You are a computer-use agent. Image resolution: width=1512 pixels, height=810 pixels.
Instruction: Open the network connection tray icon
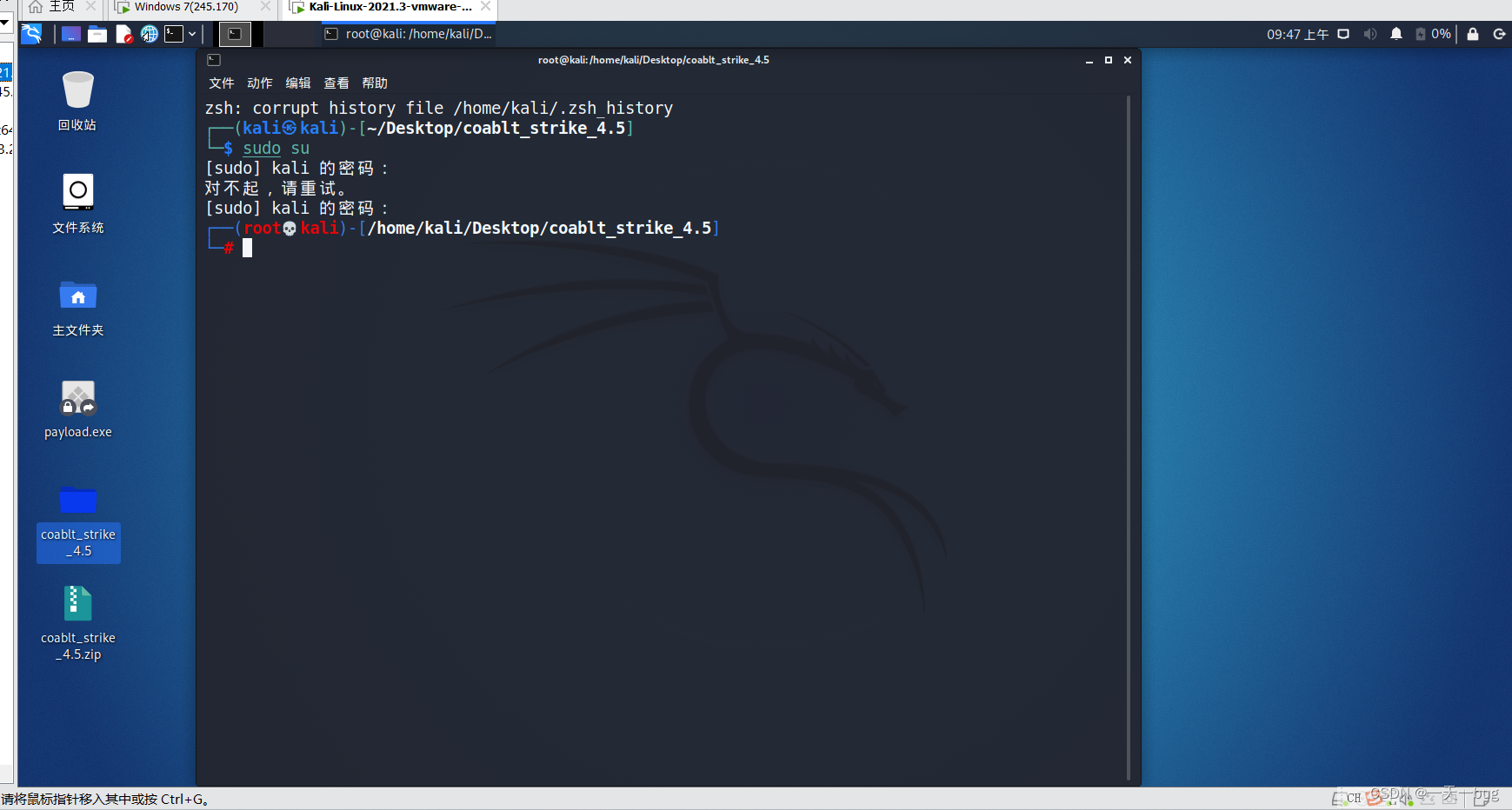1343,34
